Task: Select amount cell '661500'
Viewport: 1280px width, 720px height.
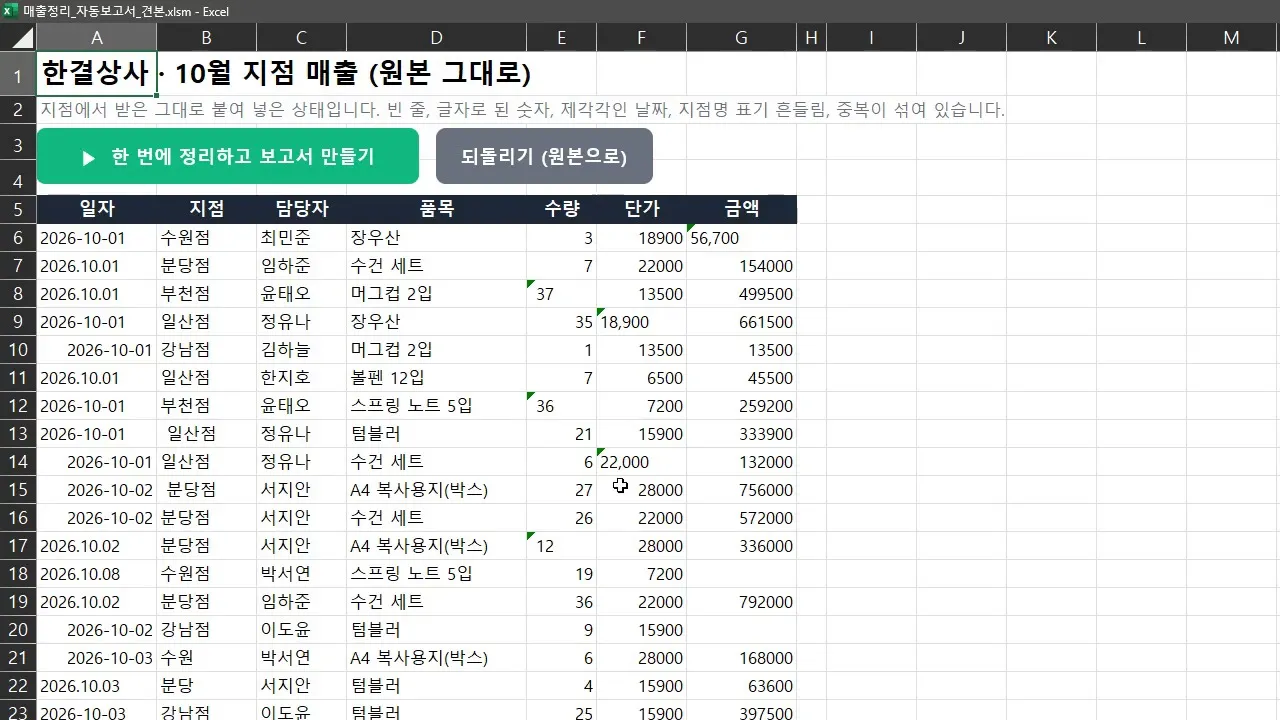Action: click(x=741, y=322)
